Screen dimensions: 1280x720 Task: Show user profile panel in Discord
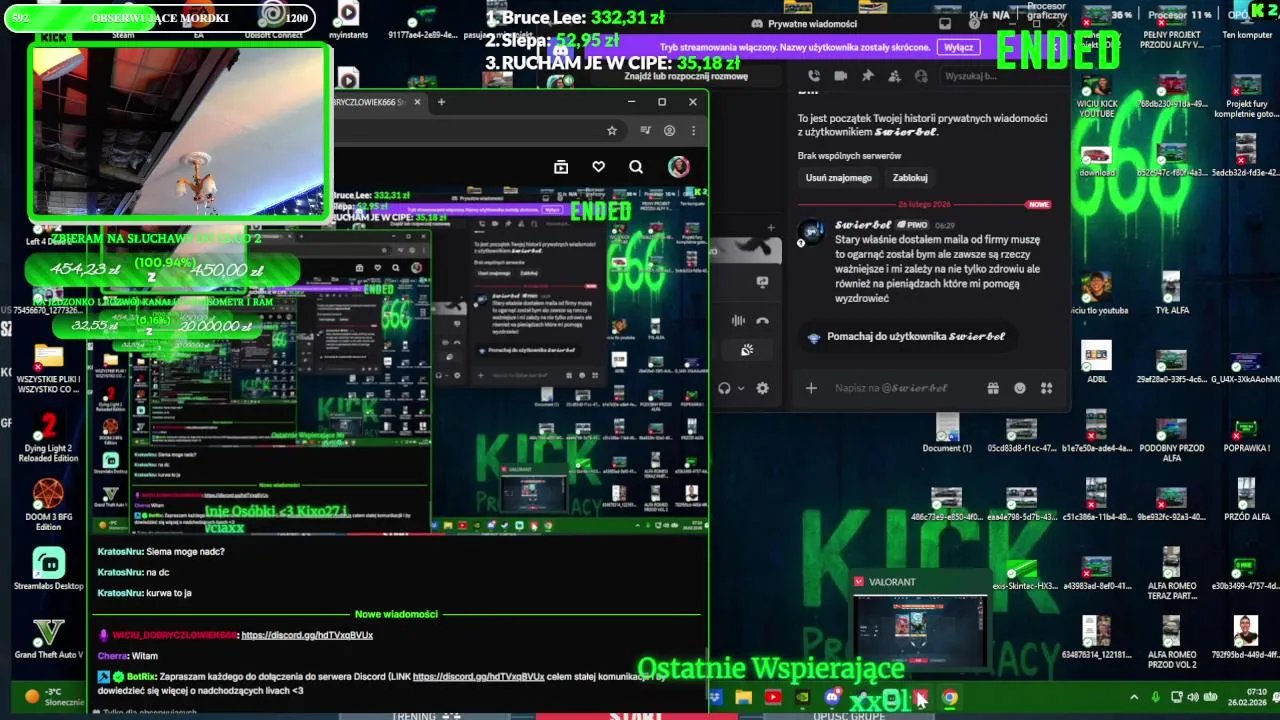(x=921, y=76)
